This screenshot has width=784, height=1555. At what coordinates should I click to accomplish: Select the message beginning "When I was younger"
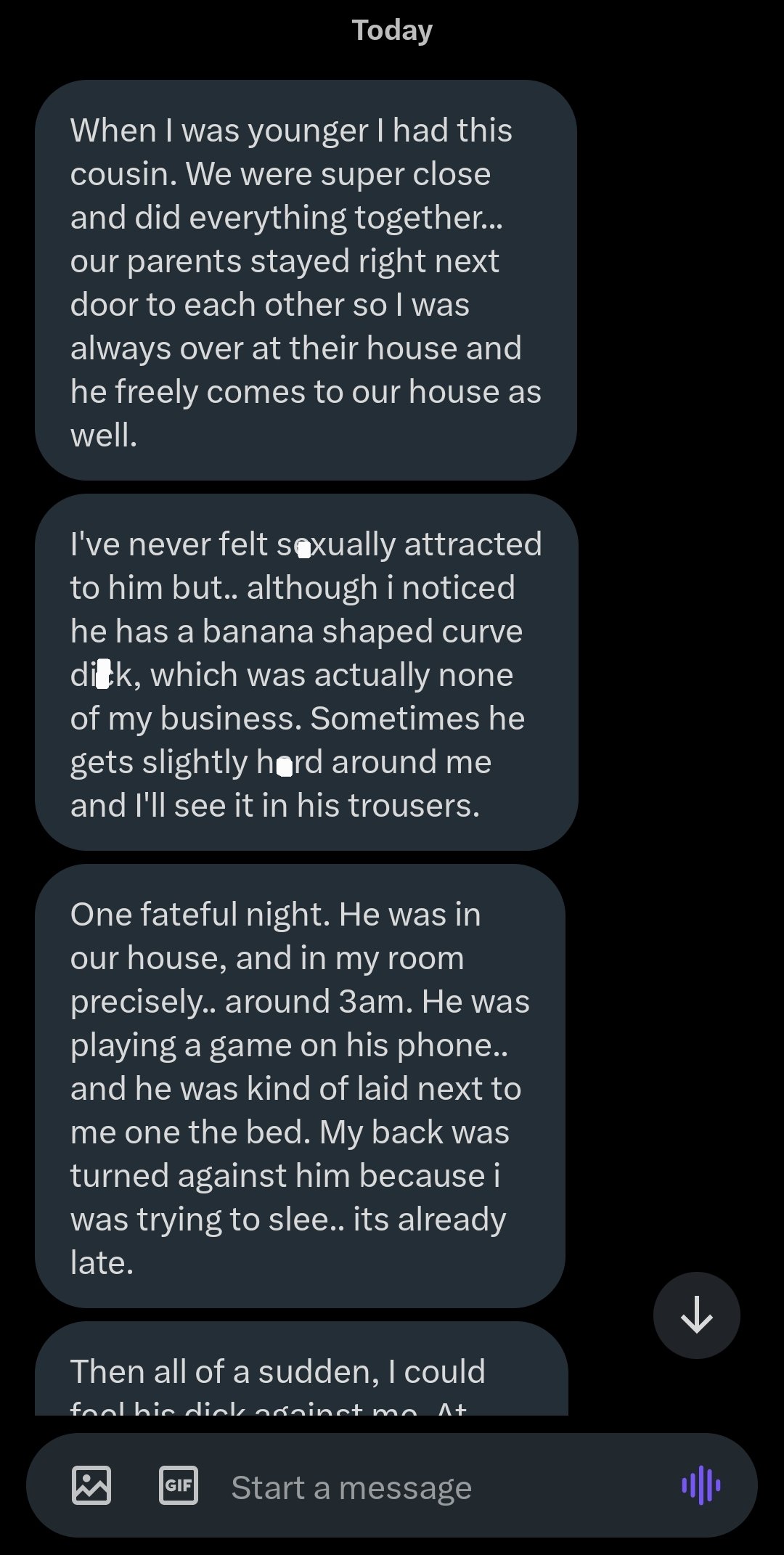coord(306,280)
